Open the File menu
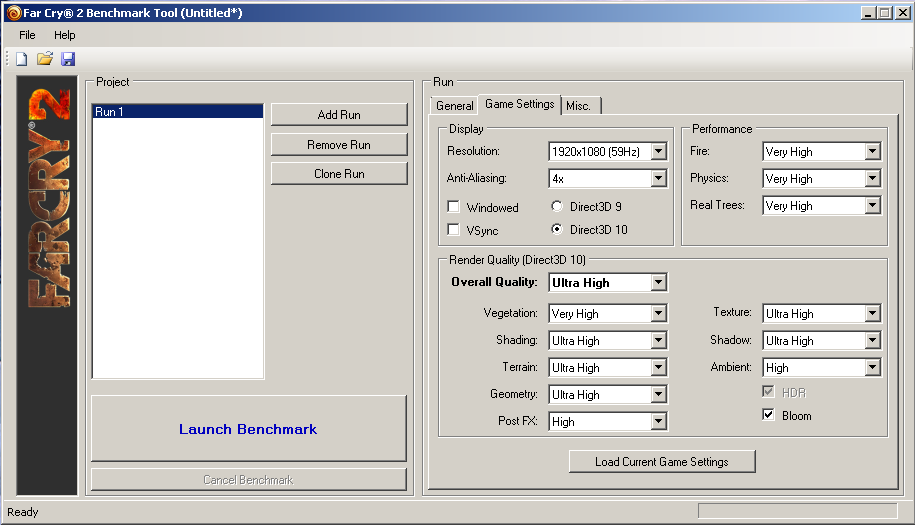Image resolution: width=915 pixels, height=525 pixels. click(27, 35)
